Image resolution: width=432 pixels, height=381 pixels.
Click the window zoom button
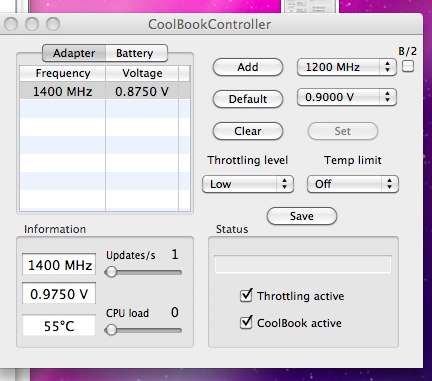[x=53, y=24]
